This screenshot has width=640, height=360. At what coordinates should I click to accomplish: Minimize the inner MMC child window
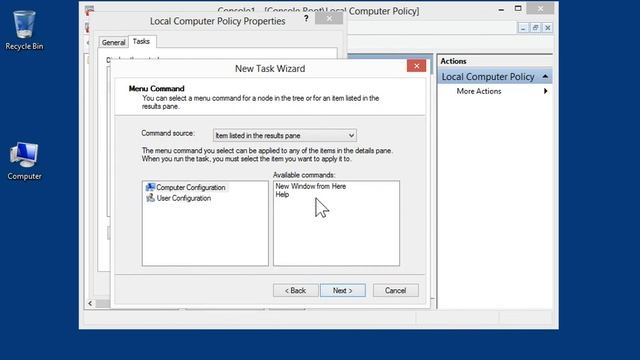pos(523,28)
